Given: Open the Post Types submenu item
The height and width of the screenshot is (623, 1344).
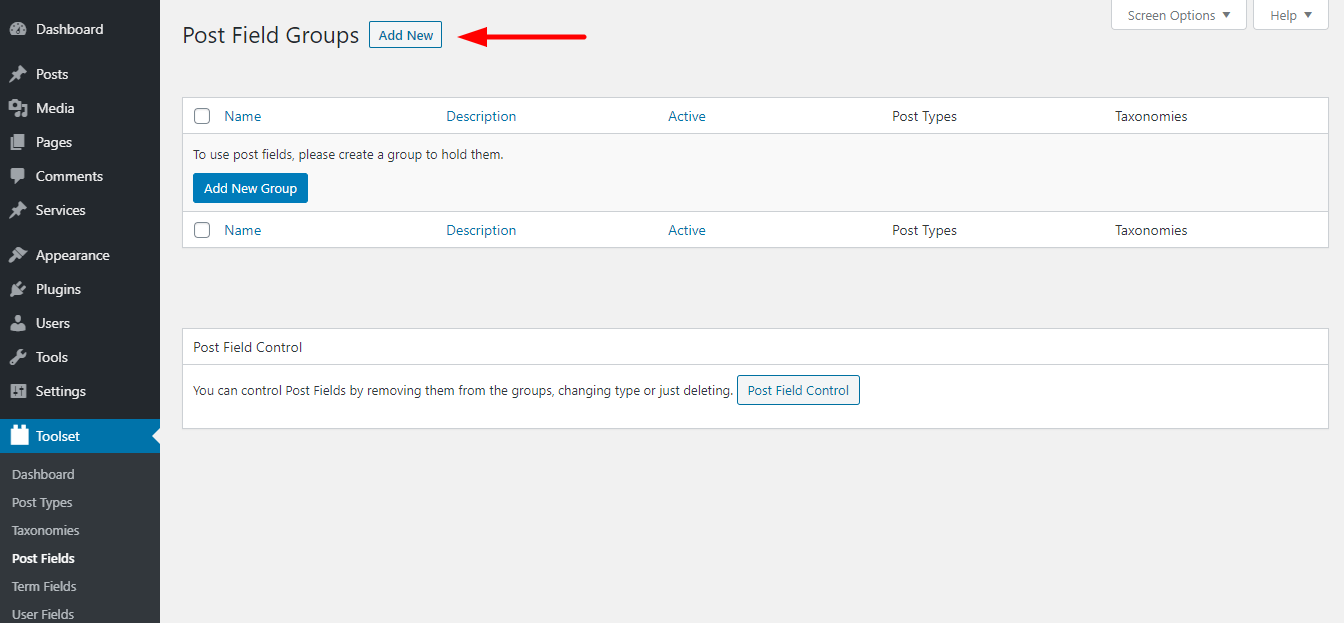Looking at the screenshot, I should pos(42,502).
